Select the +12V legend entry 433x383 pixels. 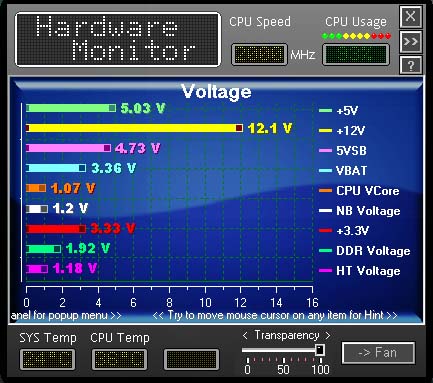342,130
